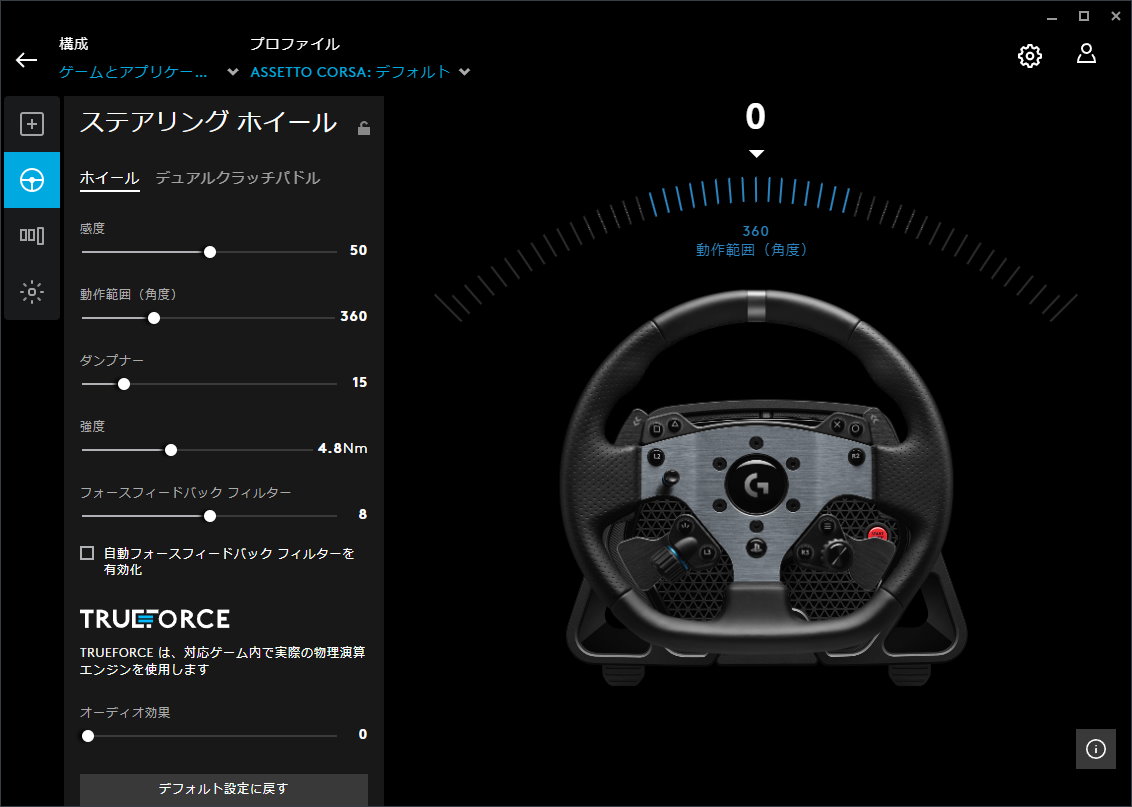The height and width of the screenshot is (807, 1132).
Task: Switch to the デュアルクラッチパドル tab
Action: 238,178
